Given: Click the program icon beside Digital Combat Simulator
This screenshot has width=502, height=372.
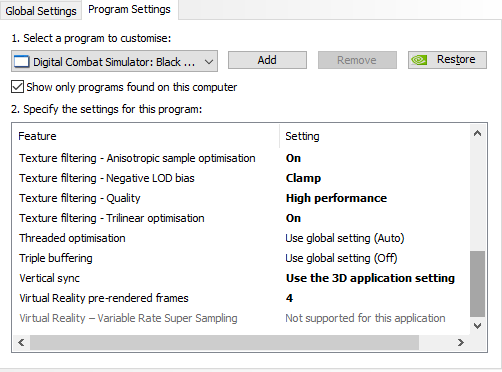Looking at the screenshot, I should pyautogui.click(x=22, y=62).
